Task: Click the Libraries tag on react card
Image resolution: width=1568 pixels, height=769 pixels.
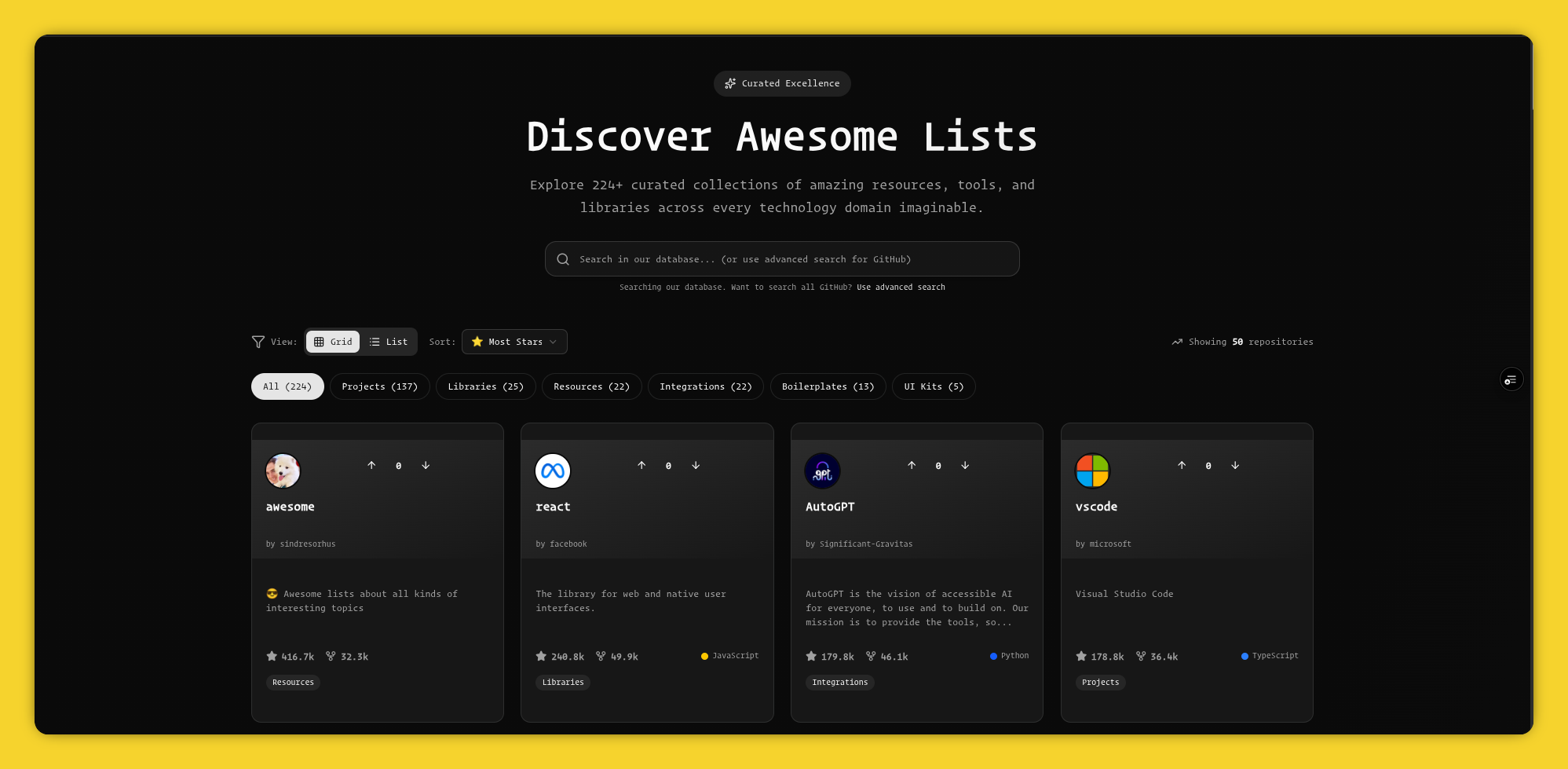Action: 563,683
